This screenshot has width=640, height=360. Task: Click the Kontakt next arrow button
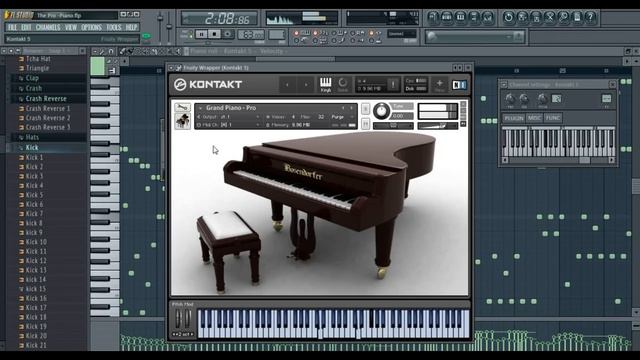tap(306, 85)
